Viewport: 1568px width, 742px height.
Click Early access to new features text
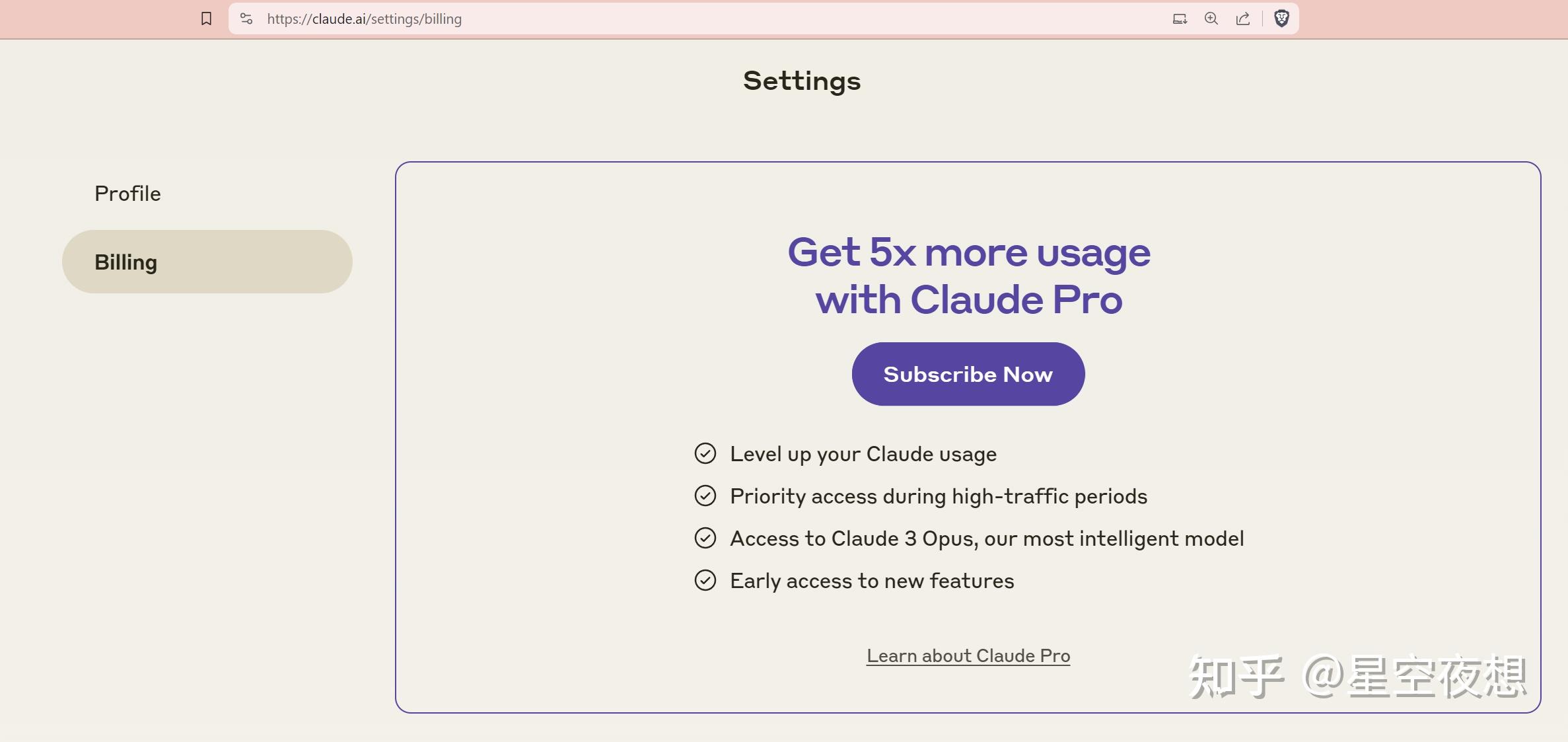(x=872, y=581)
